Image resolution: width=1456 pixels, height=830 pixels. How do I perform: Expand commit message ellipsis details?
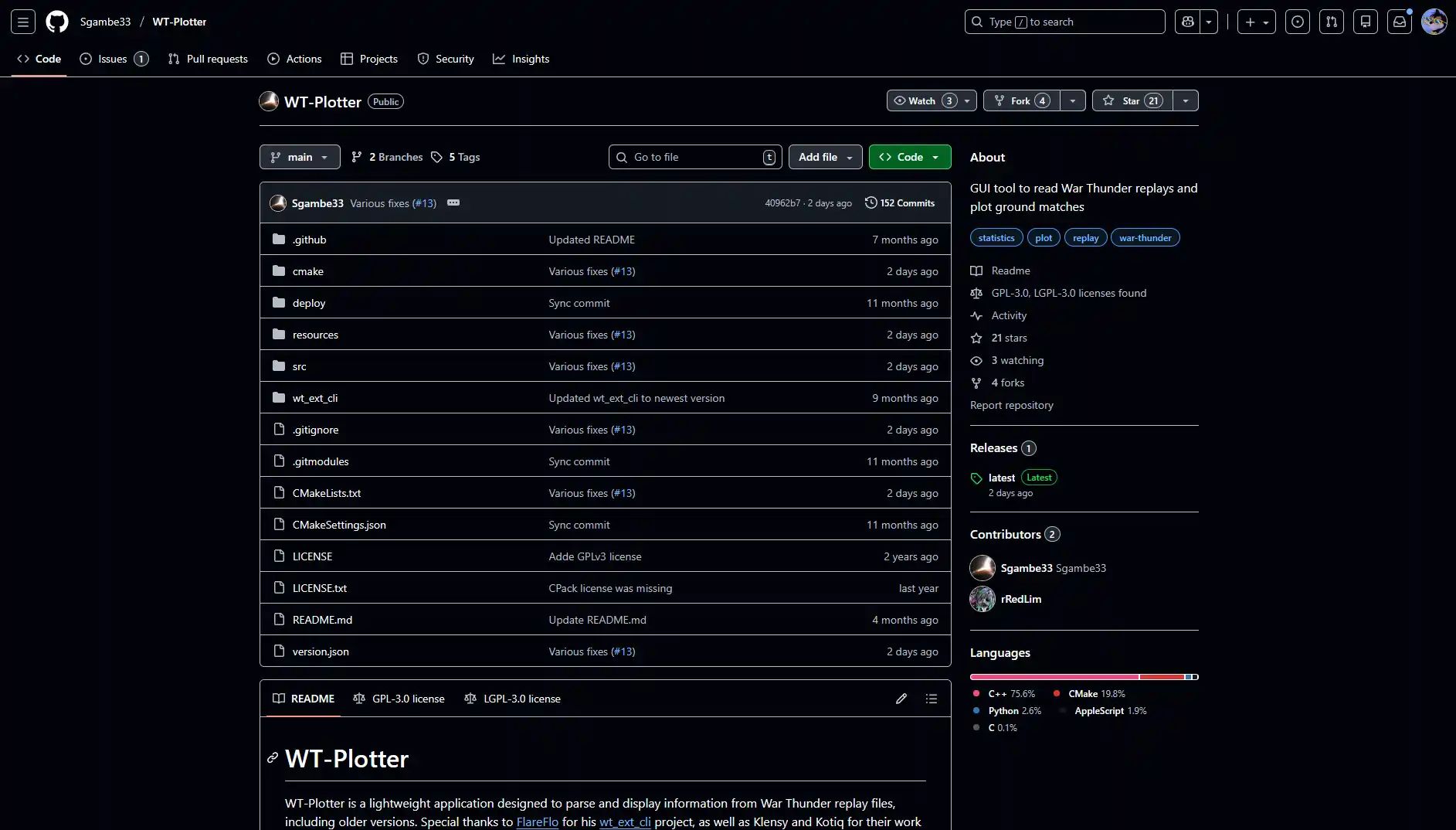click(x=453, y=202)
